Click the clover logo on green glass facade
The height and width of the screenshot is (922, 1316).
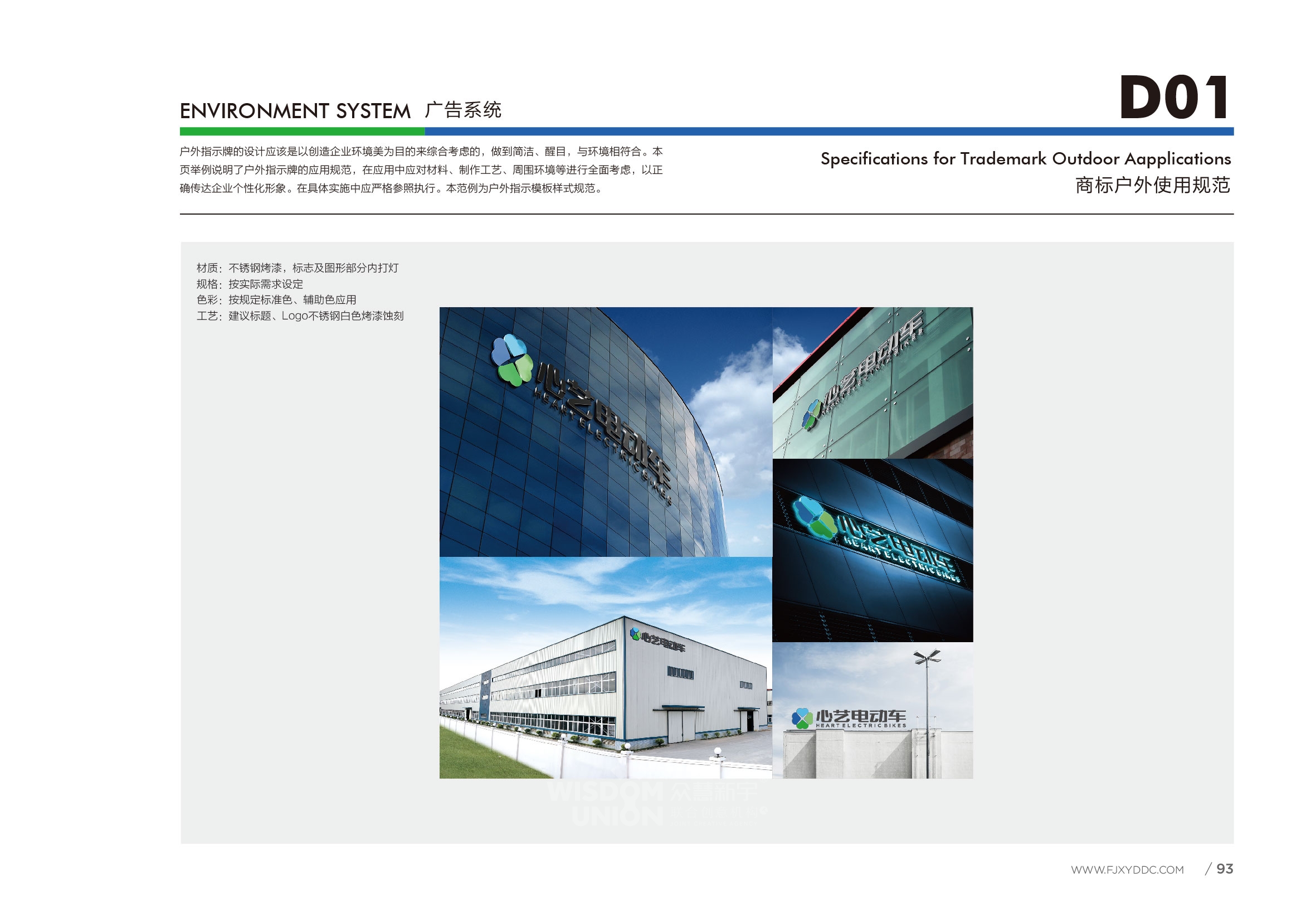811,415
